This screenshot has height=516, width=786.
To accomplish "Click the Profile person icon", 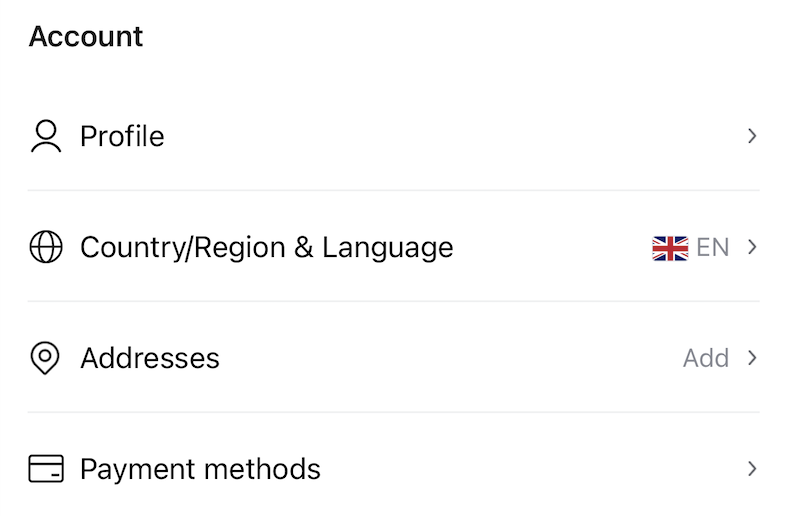I will [46, 136].
